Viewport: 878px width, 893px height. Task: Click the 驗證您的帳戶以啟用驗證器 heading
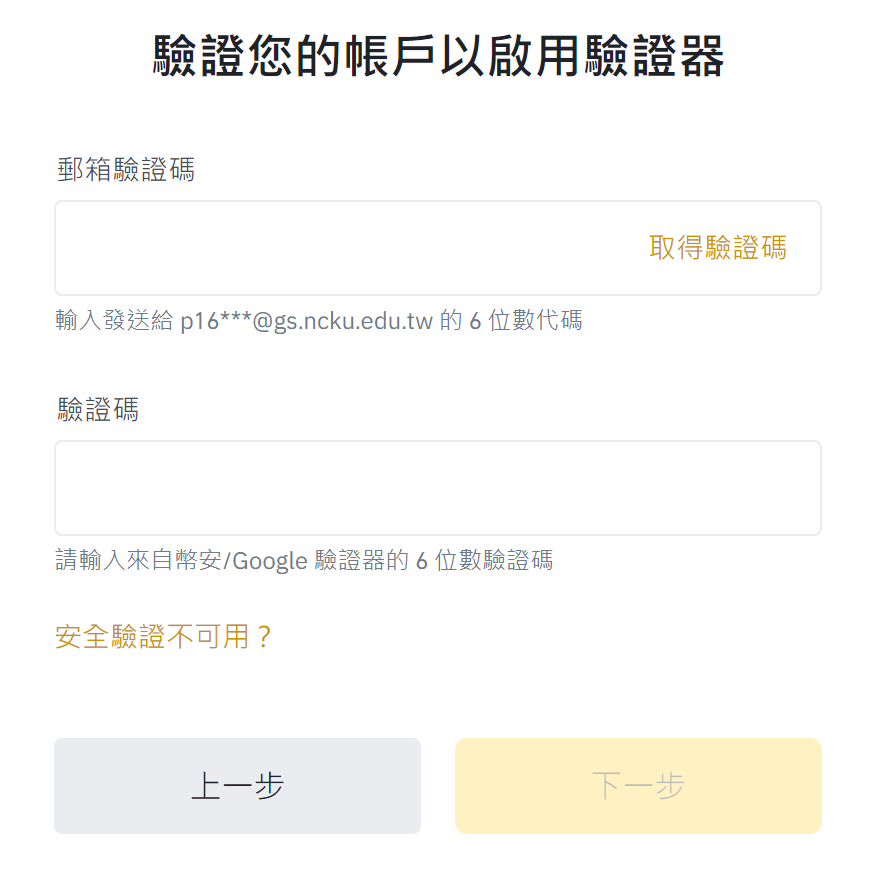coord(438,56)
